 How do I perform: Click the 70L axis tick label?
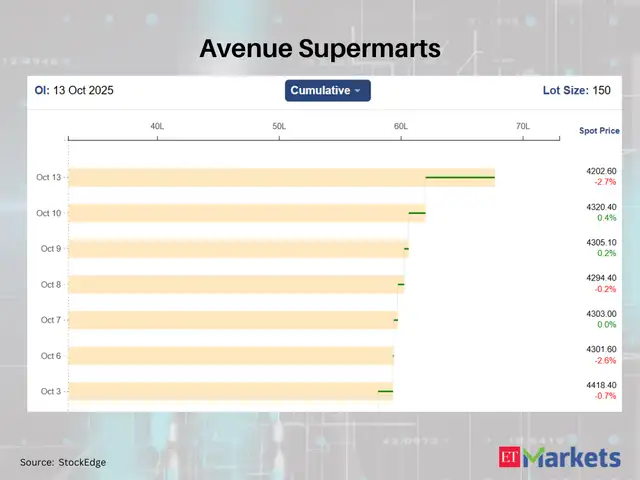(522, 127)
